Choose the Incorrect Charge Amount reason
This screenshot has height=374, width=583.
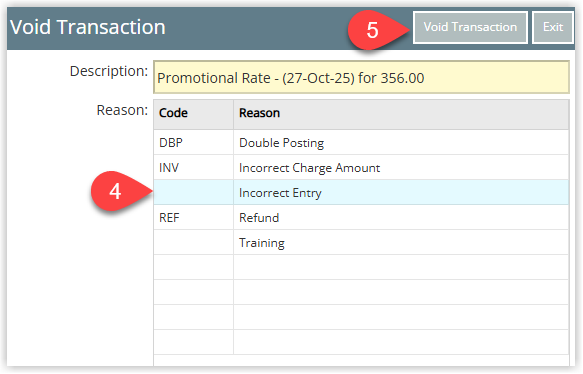[401, 167]
